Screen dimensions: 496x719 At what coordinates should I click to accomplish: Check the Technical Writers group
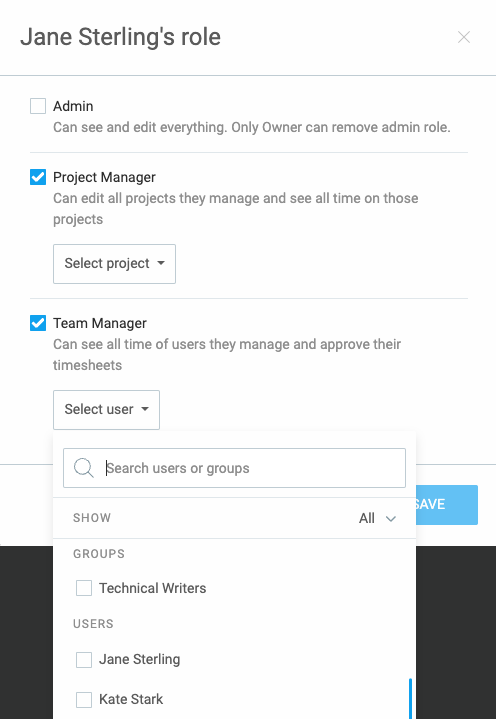click(84, 588)
